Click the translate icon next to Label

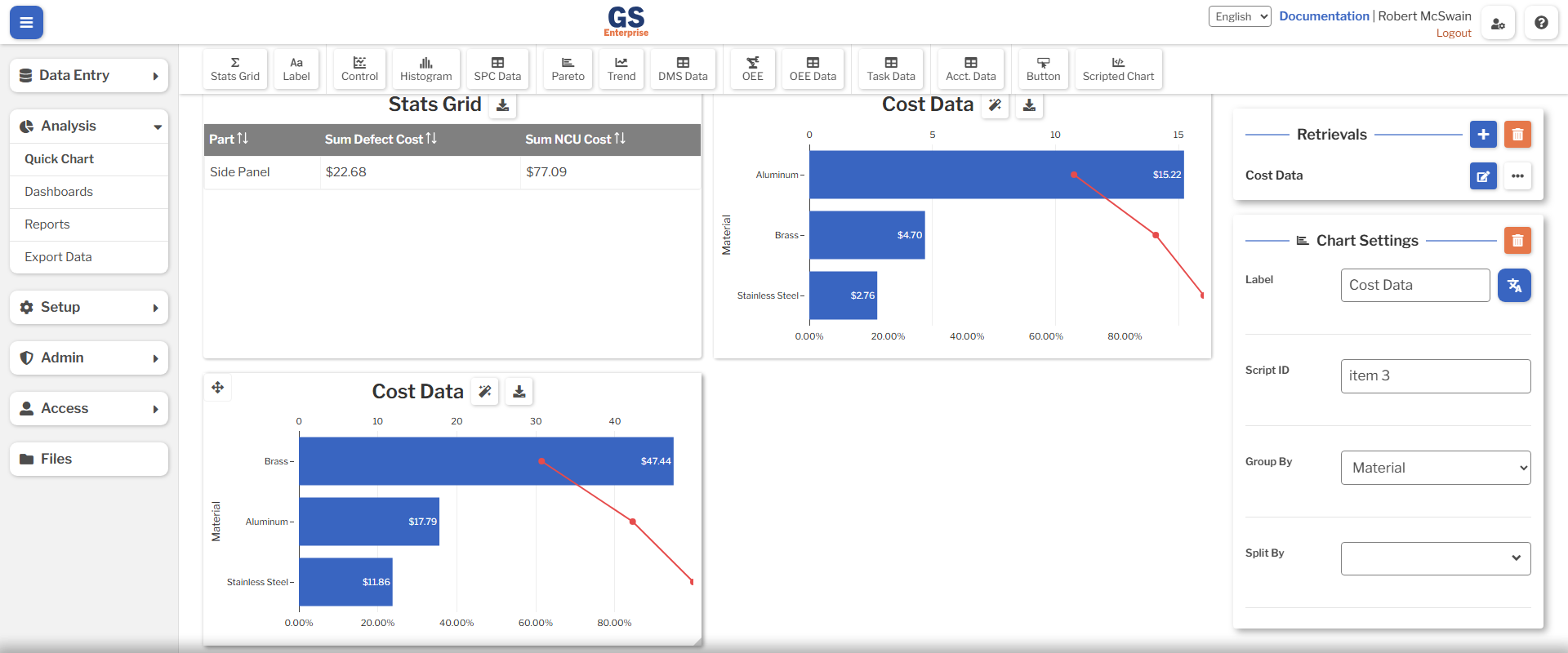[1514, 285]
